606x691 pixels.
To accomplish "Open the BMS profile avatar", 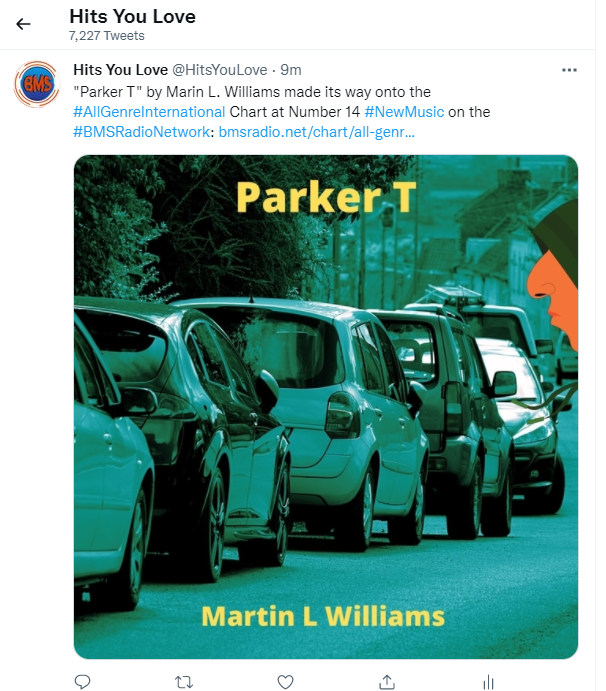I will (x=37, y=84).
